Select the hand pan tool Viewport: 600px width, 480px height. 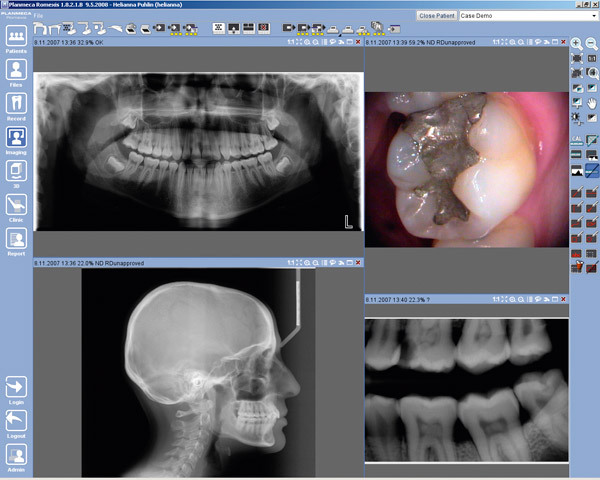pos(592,103)
